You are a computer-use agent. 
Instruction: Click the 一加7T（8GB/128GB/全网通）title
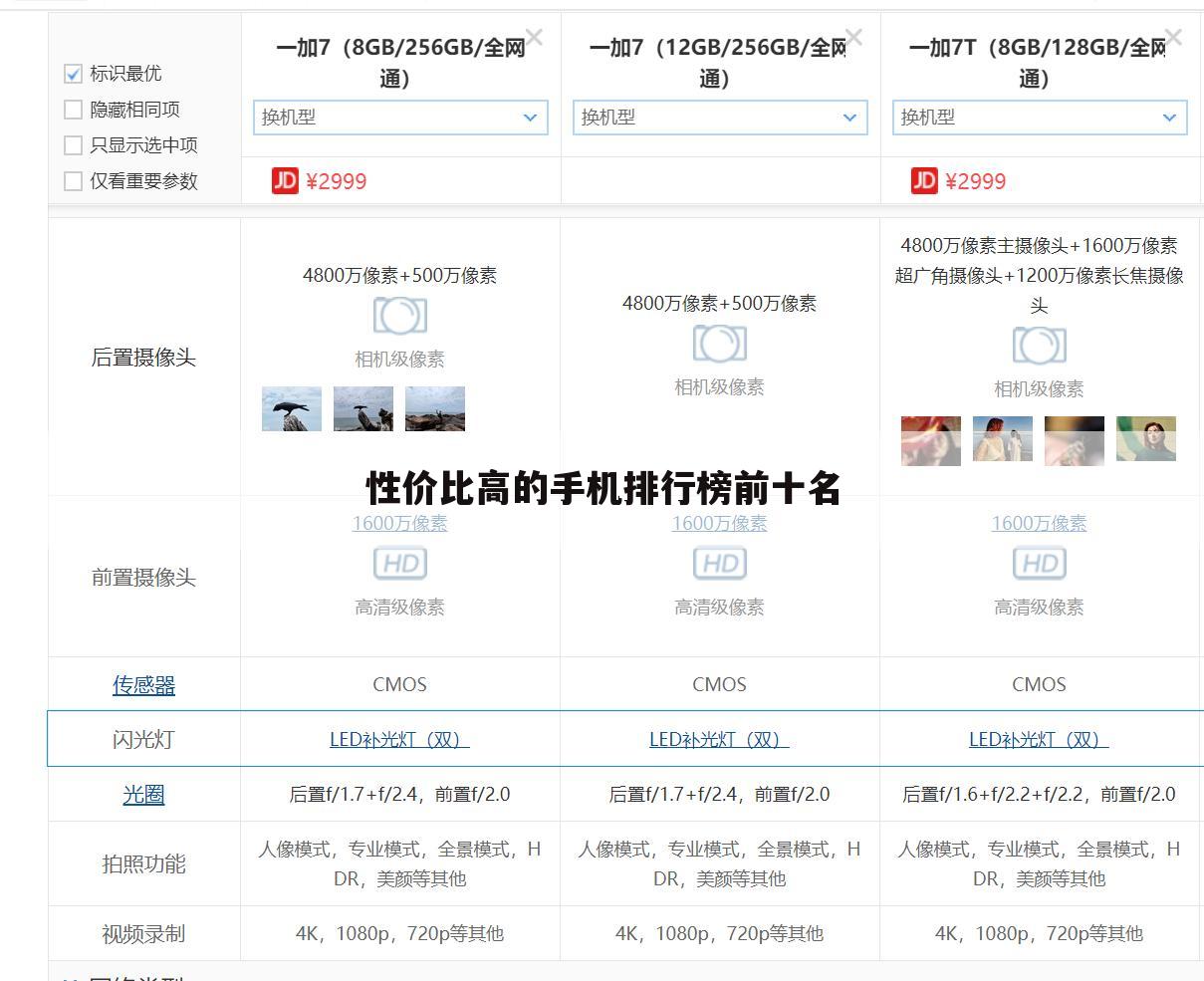coord(1038,63)
